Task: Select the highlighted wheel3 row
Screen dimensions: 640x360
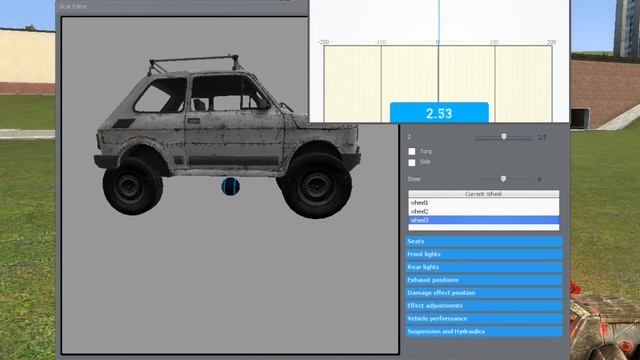Action: pyautogui.click(x=484, y=220)
